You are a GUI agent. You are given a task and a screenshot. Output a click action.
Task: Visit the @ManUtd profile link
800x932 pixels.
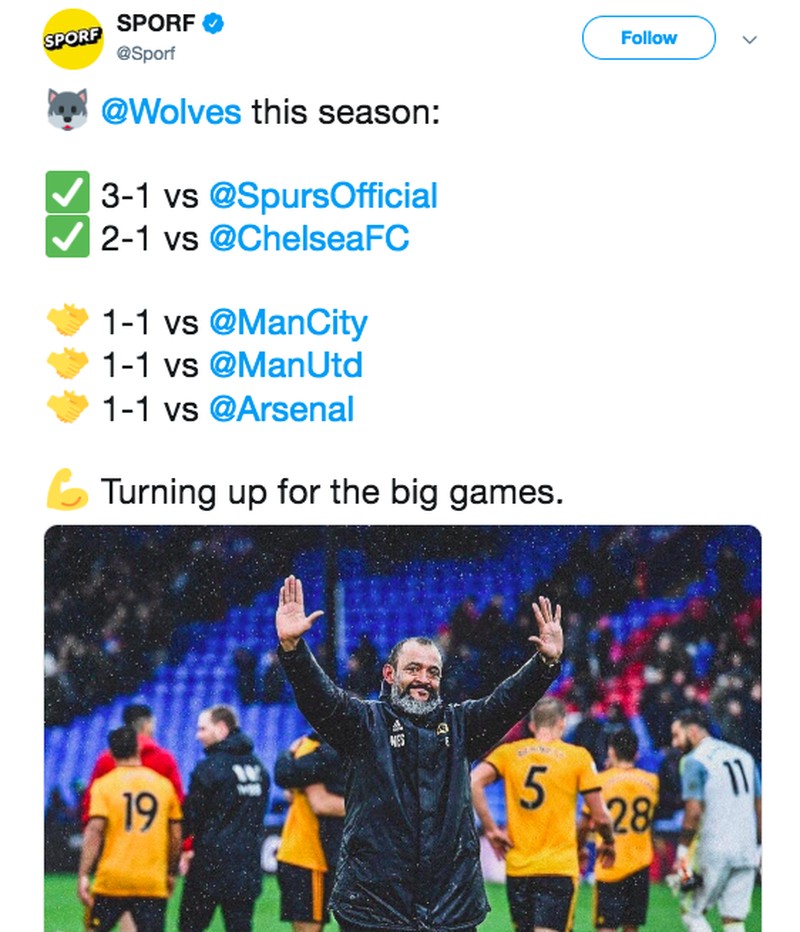[x=285, y=366]
